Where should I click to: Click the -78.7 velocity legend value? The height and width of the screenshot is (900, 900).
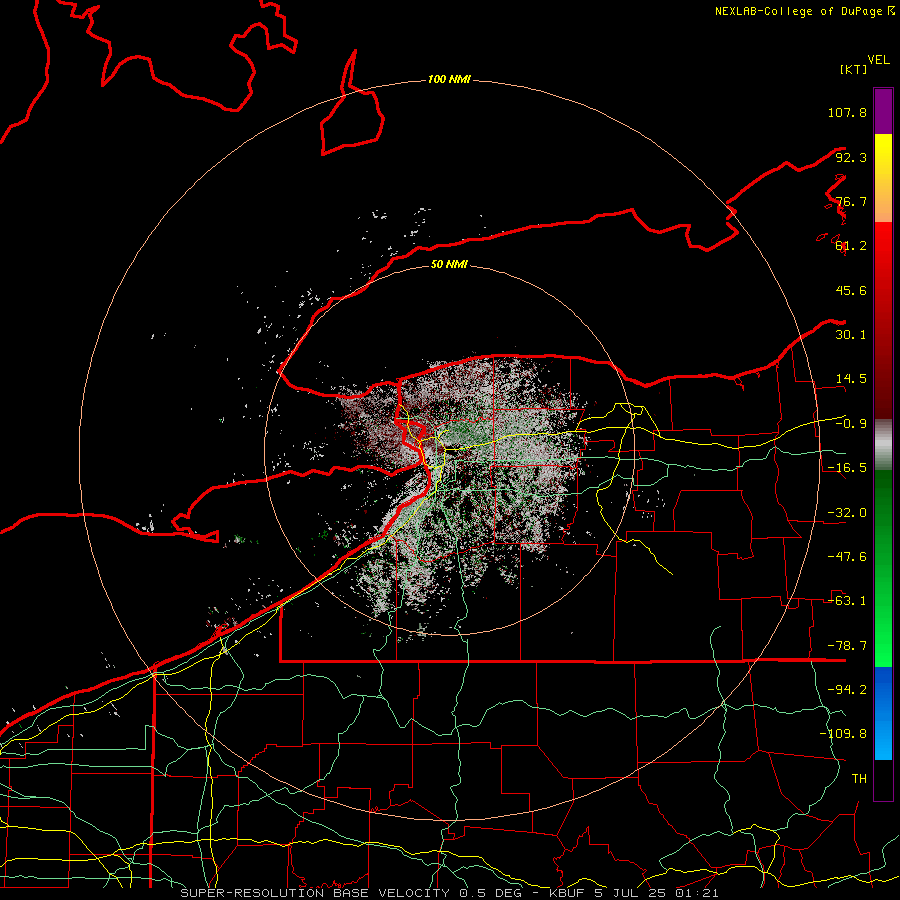pos(847,646)
